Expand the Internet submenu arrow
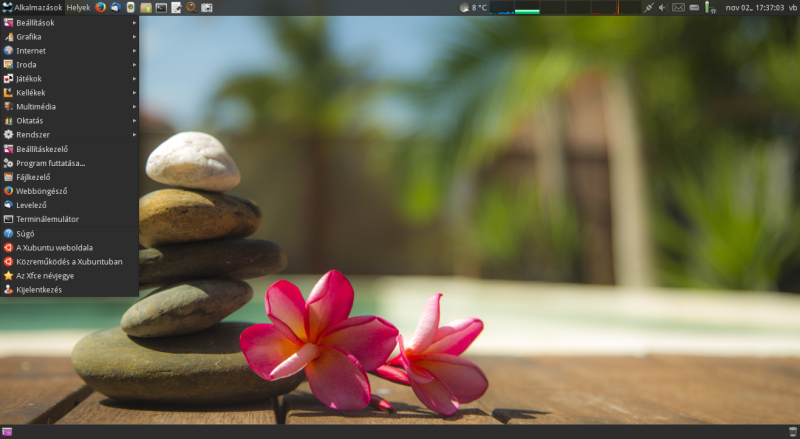This screenshot has width=800, height=439. (x=134, y=51)
